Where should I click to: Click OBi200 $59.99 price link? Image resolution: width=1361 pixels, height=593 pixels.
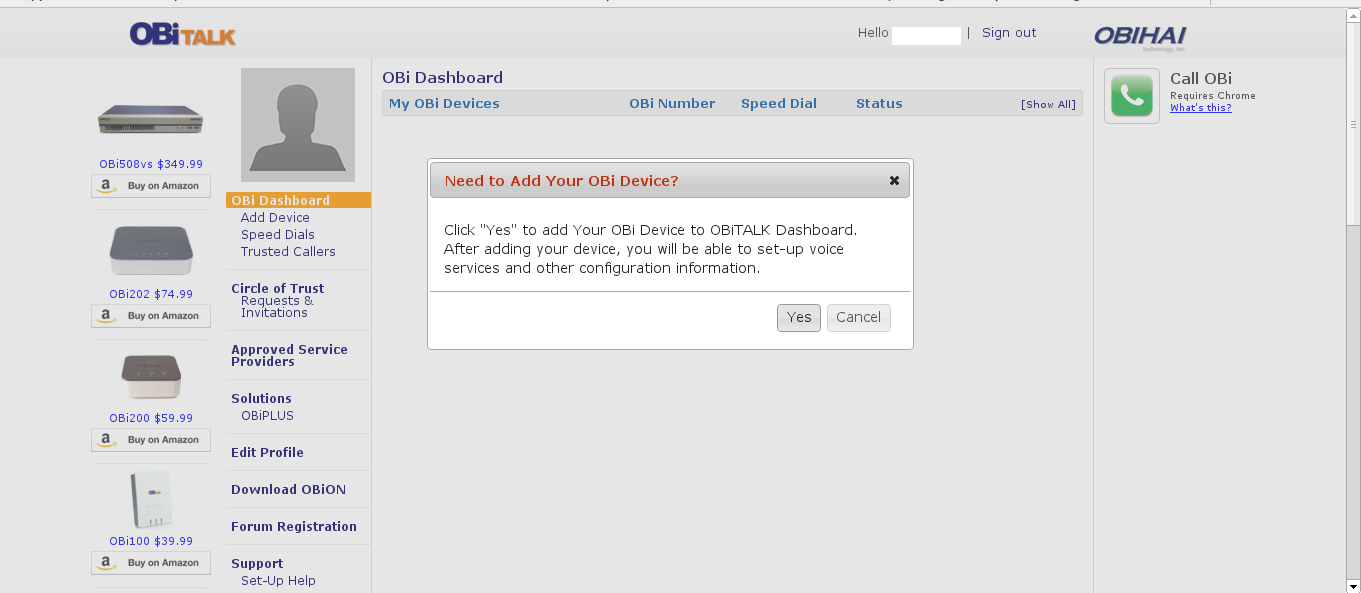coord(151,418)
